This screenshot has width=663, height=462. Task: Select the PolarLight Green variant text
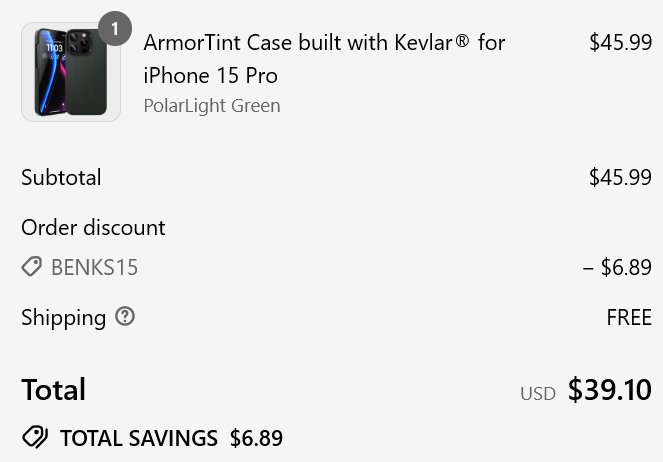pos(212,106)
